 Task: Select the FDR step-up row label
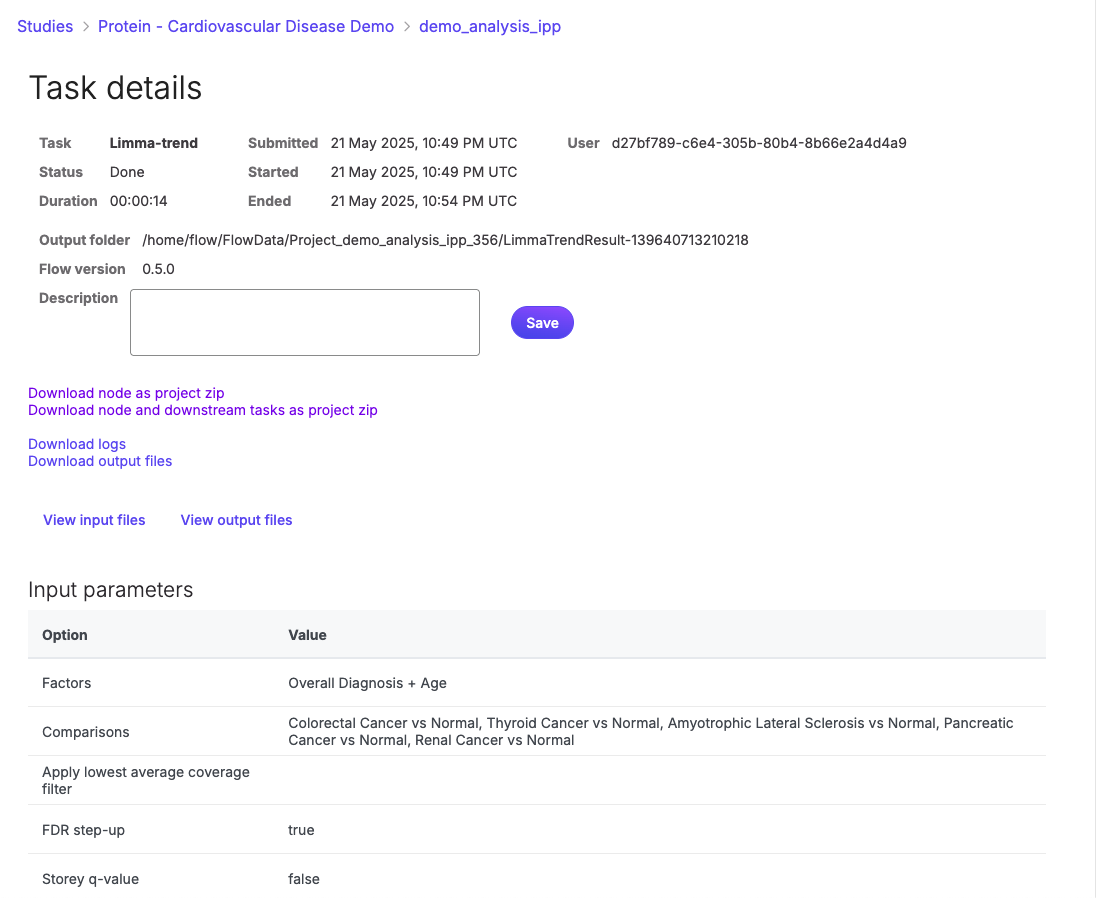point(83,830)
